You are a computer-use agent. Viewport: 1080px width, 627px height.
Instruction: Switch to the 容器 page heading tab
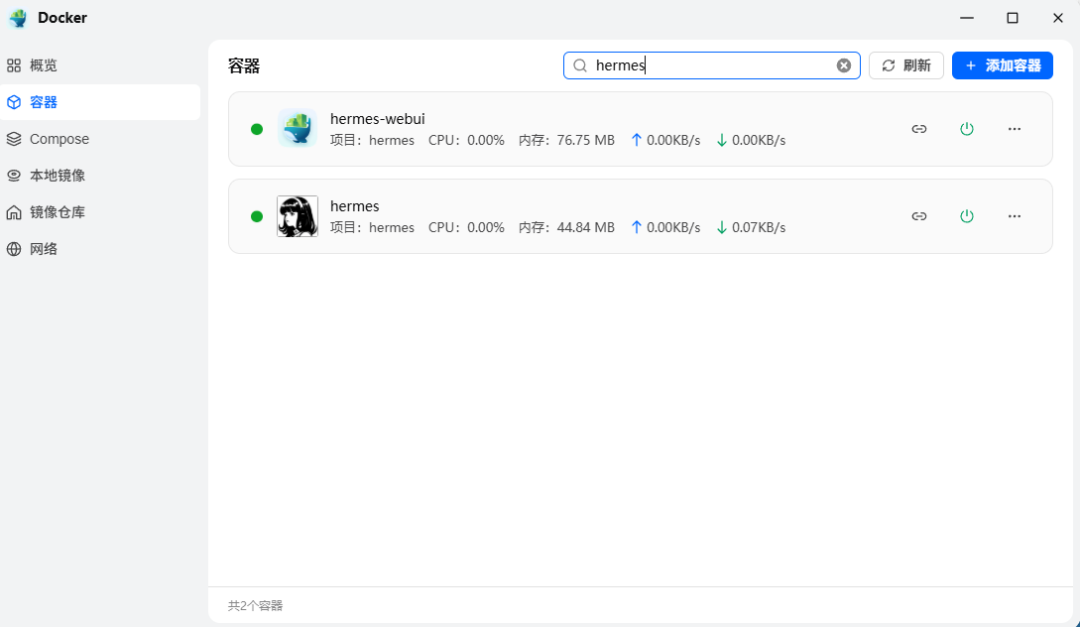click(244, 65)
